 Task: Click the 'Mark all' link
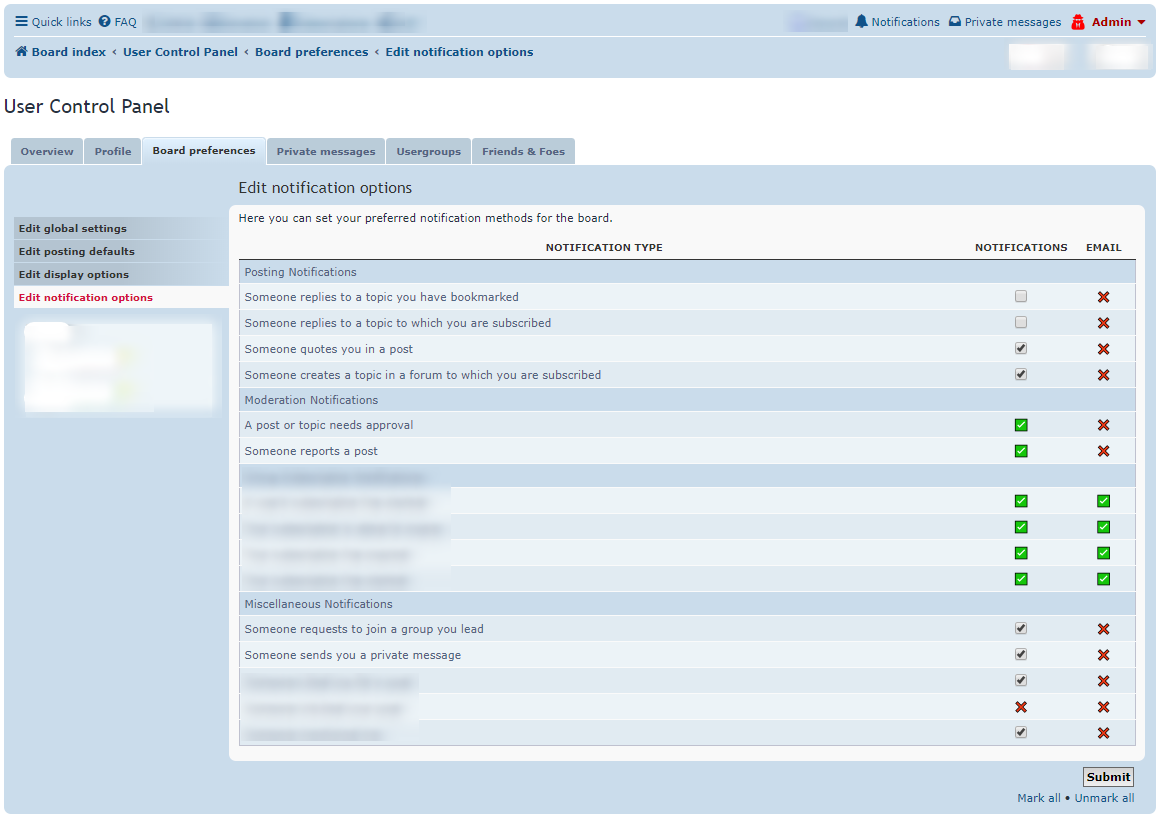[x=1038, y=798]
